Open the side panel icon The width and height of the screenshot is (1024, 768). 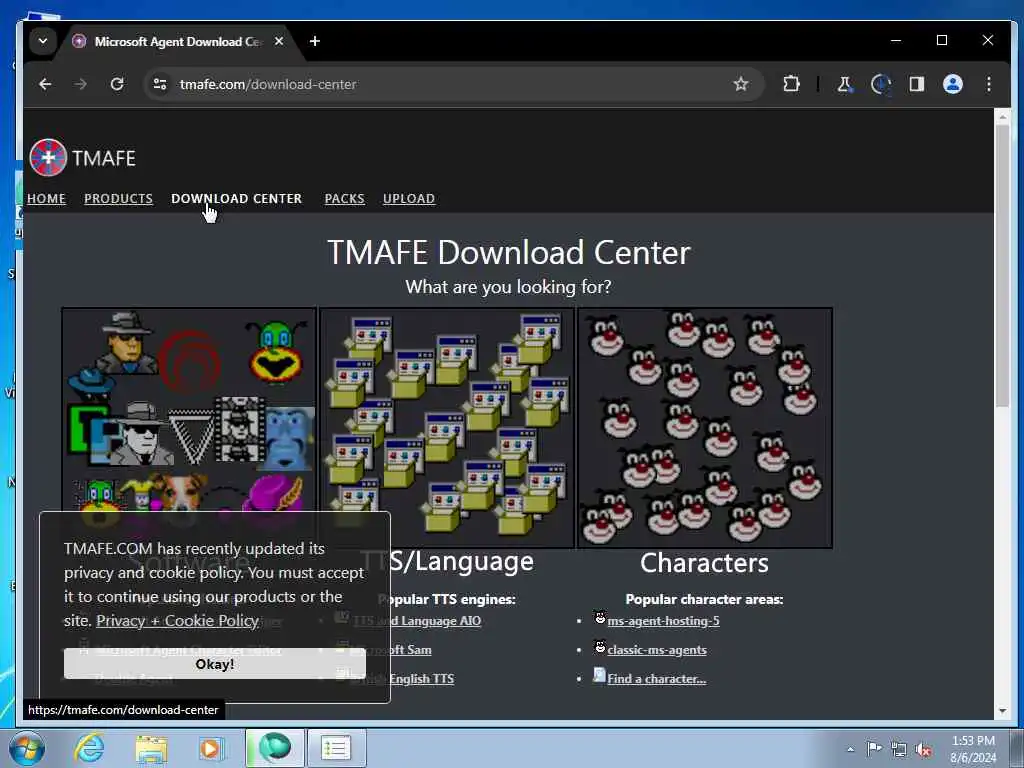pos(917,84)
